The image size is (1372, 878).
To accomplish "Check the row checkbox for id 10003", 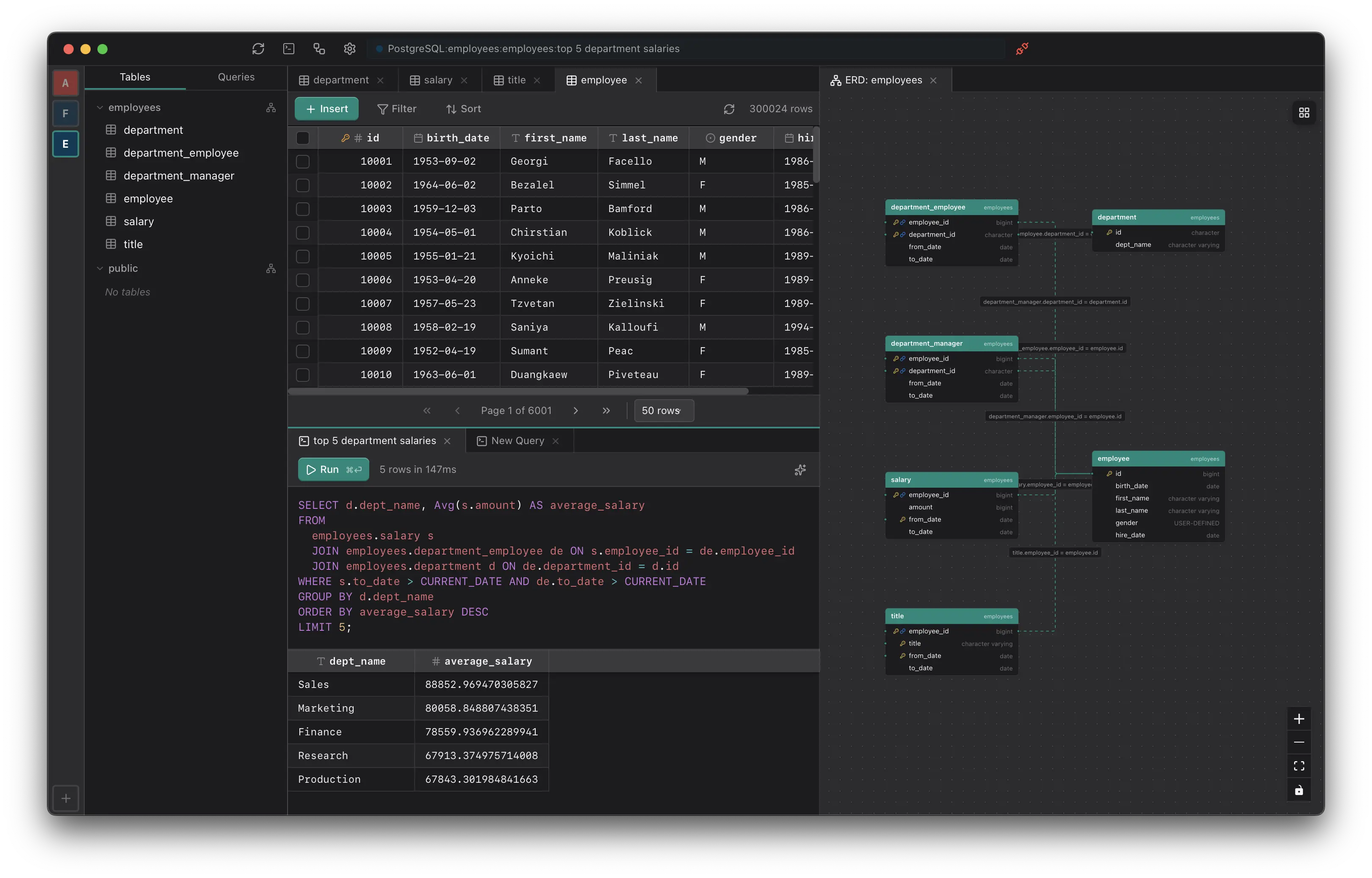I will [x=303, y=209].
